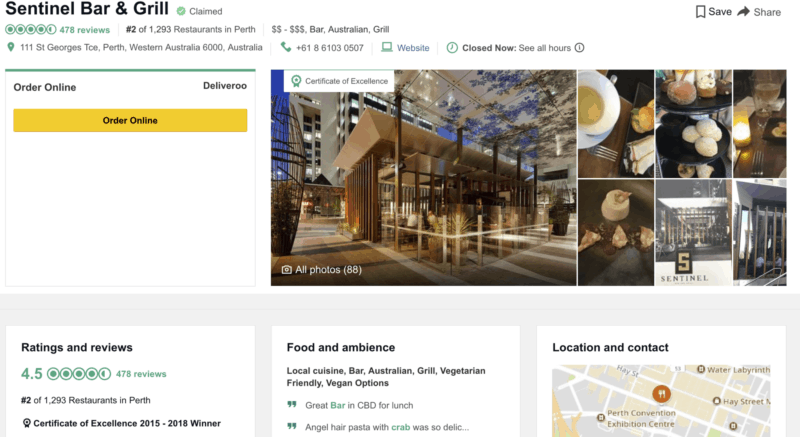Click the Certificate of Excellence badge on photo
This screenshot has width=800, height=437.
click(x=339, y=81)
